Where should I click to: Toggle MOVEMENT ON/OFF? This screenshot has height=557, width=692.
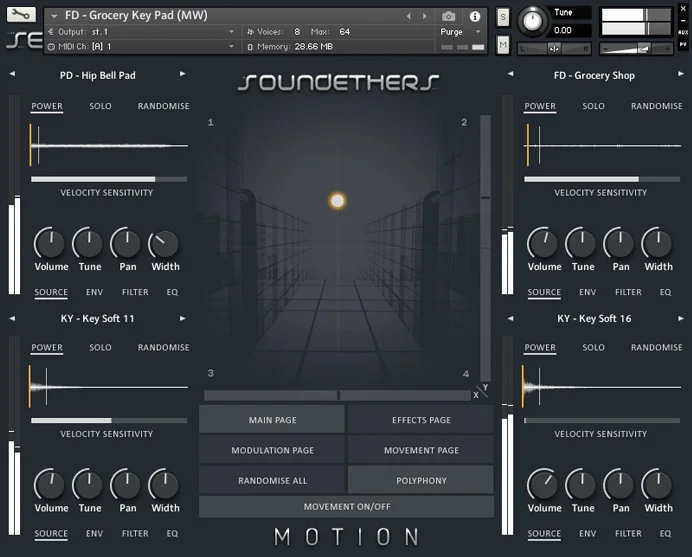[x=346, y=507]
